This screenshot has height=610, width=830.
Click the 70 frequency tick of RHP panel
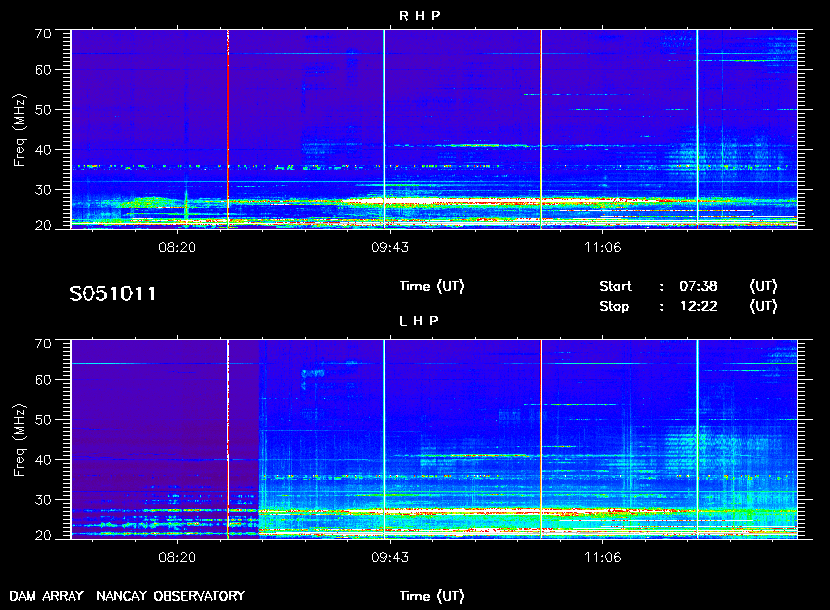[x=43, y=34]
